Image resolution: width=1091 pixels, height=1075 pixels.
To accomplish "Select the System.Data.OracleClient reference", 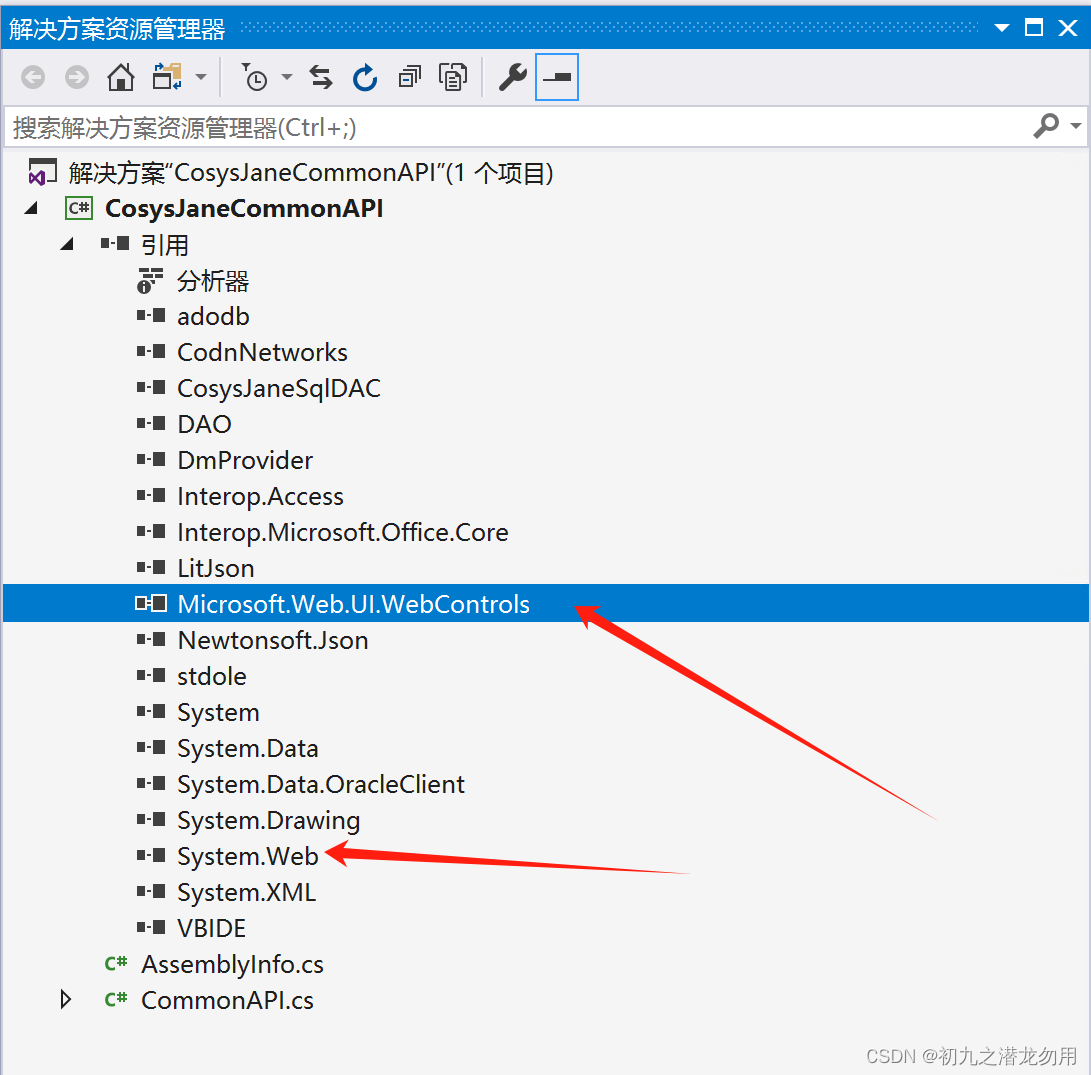I will [321, 784].
